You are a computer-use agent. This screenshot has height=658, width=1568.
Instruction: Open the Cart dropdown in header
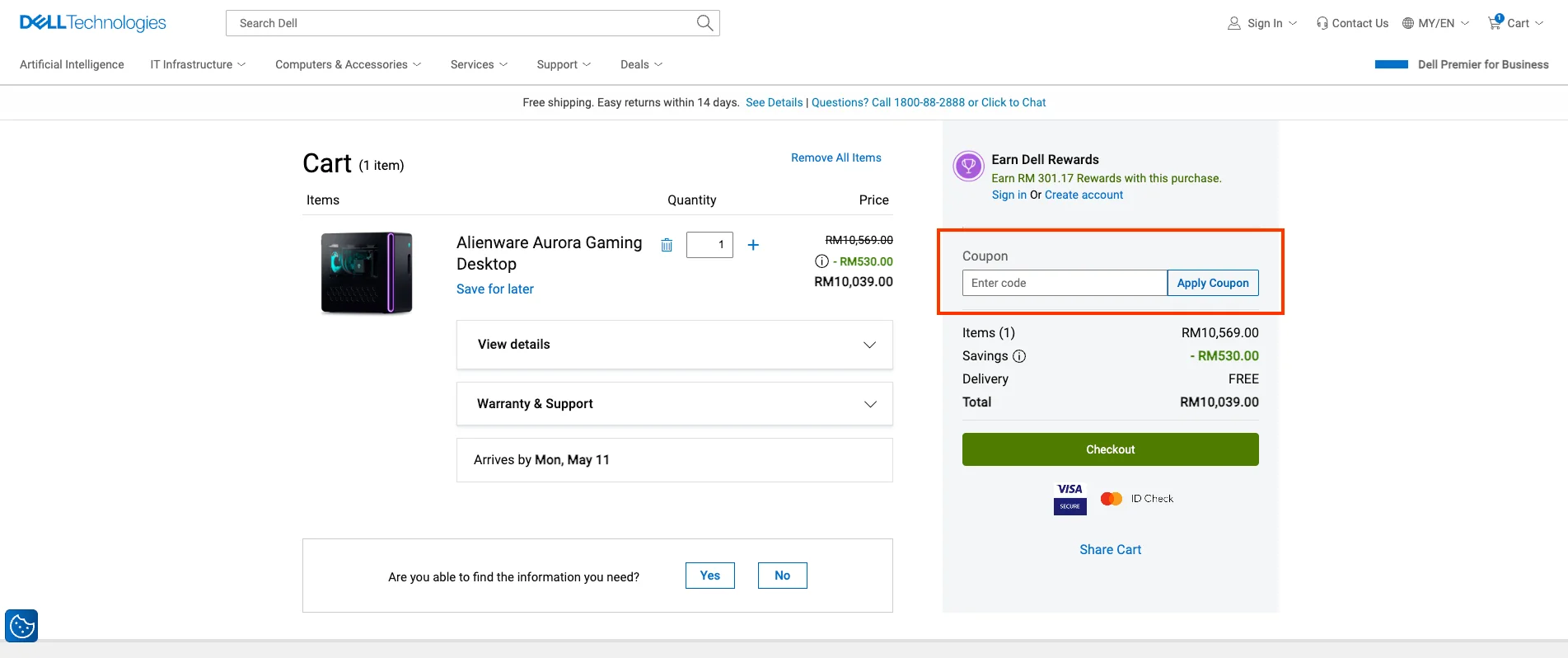pyautogui.click(x=1515, y=23)
